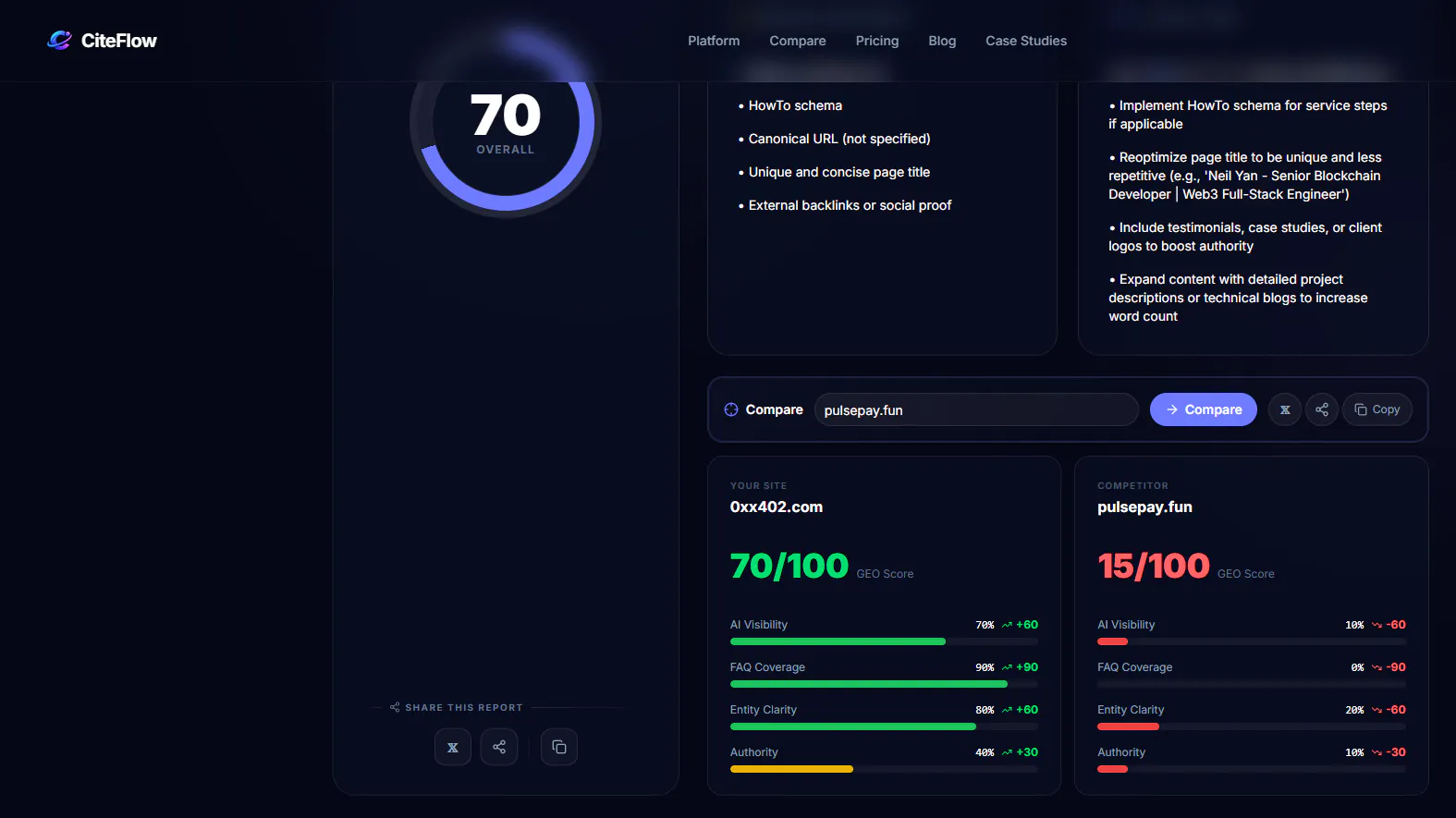Image resolution: width=1456 pixels, height=818 pixels.
Task: Open Compare in the top navigation
Action: (798, 41)
